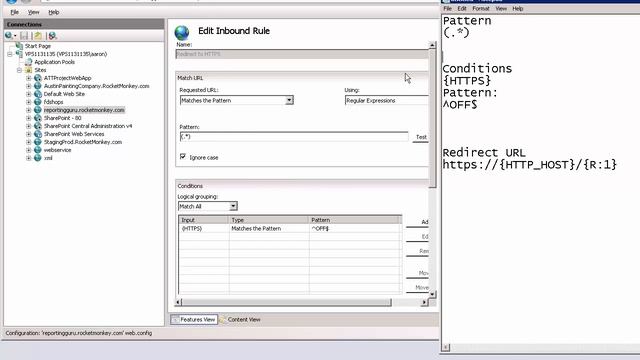Open the Using Regular Expressions dropdown
The image size is (640, 360).
(387, 100)
